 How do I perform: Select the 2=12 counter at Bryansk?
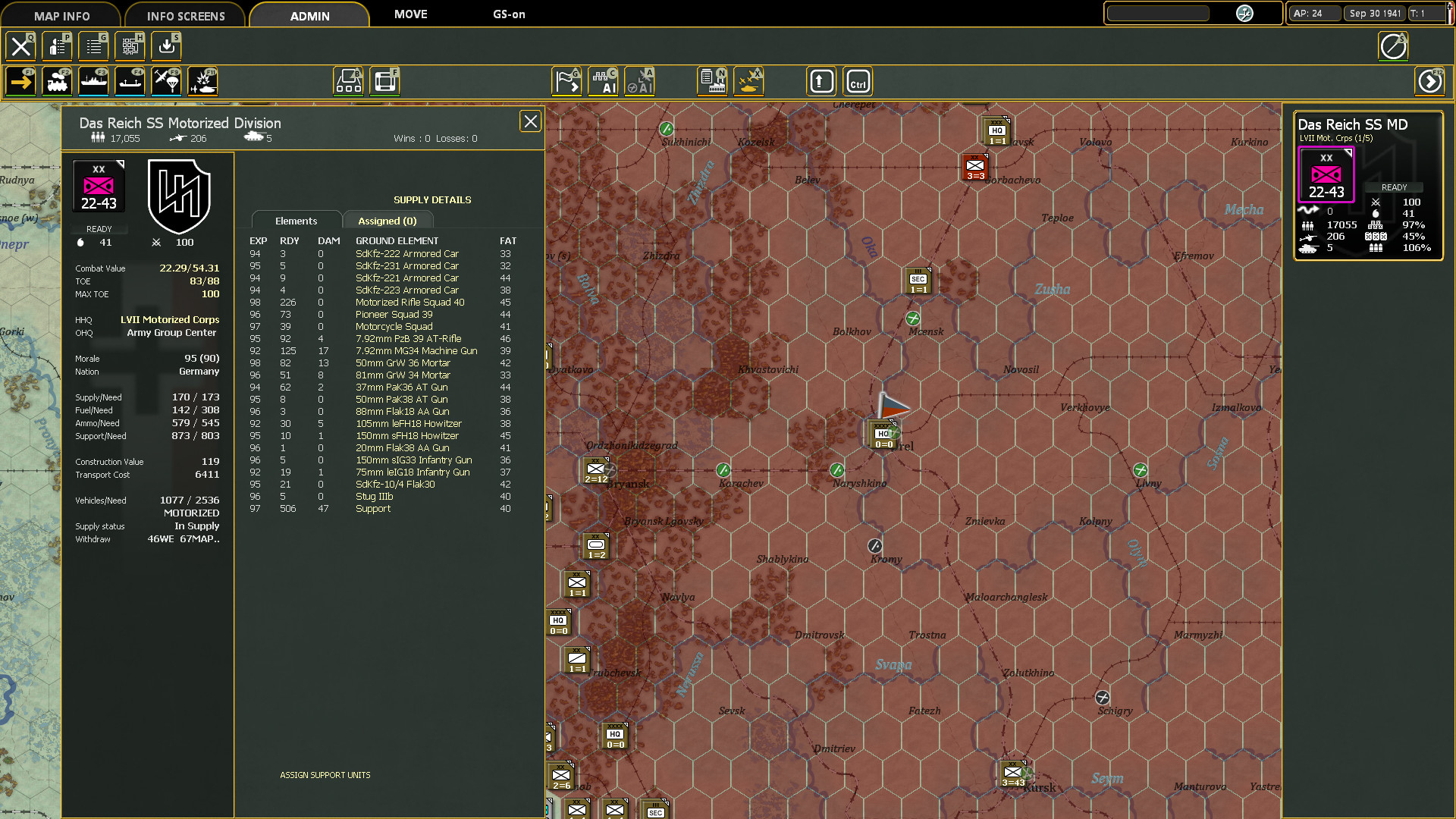click(x=596, y=471)
